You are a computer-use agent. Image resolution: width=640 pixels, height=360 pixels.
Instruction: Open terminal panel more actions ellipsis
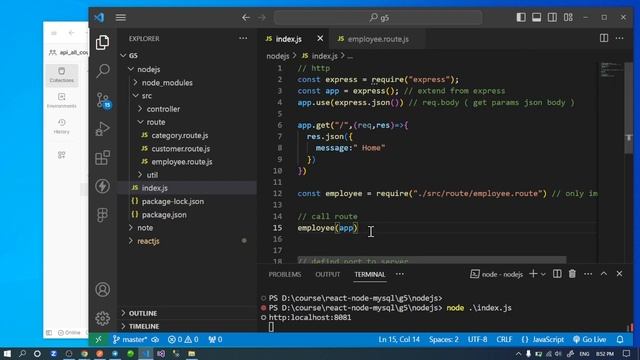[x=588, y=274]
